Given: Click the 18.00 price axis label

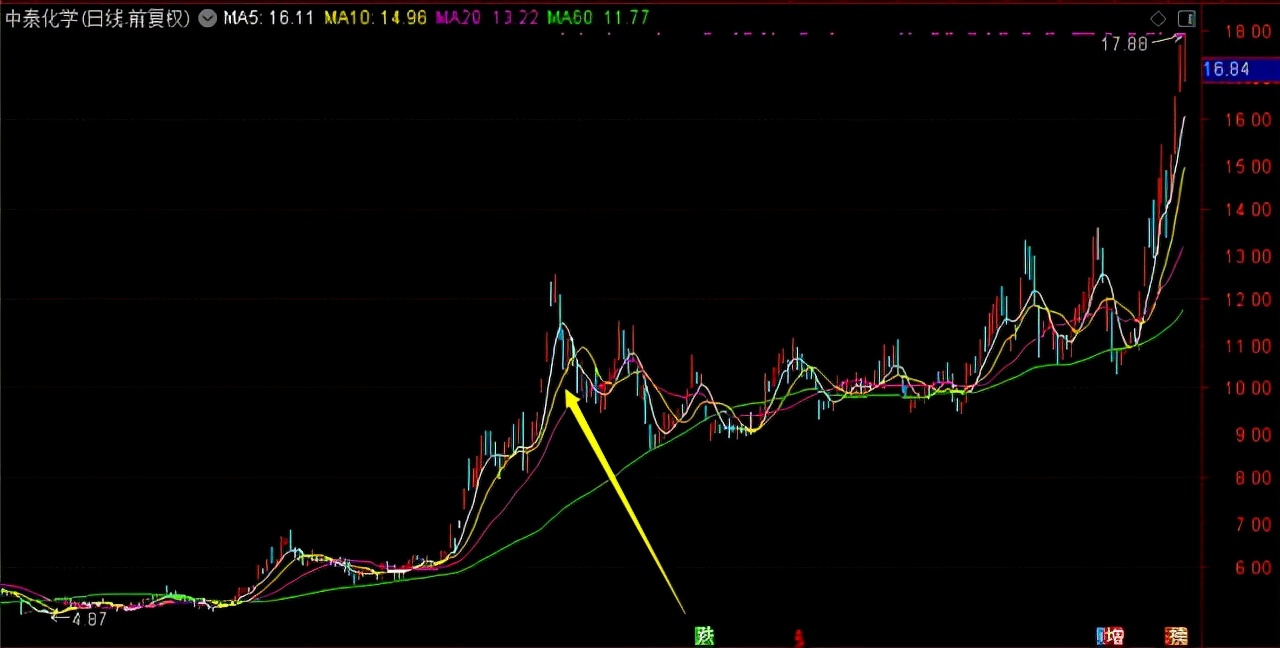Looking at the screenshot, I should [x=1248, y=31].
